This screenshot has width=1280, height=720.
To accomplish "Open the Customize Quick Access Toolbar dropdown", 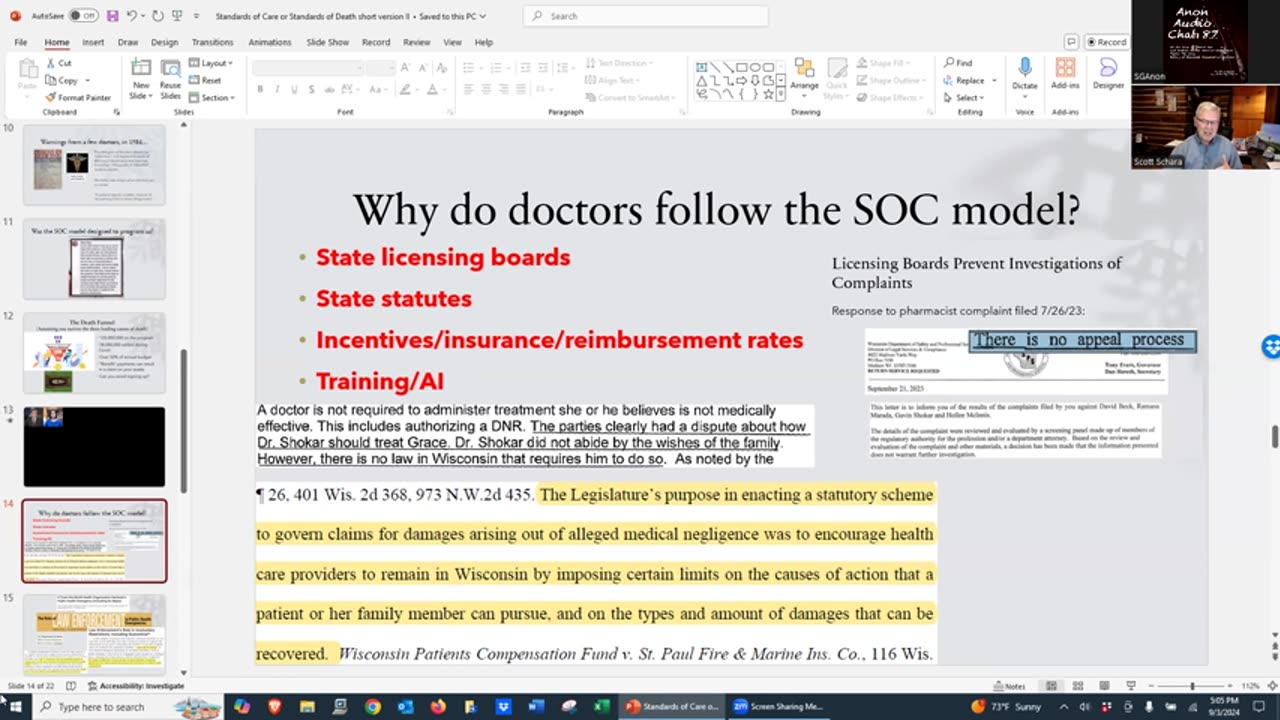I will (x=195, y=16).
